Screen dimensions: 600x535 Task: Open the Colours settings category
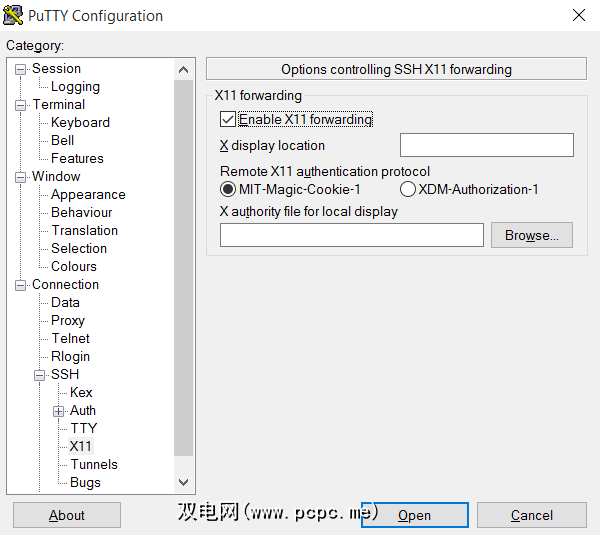[74, 266]
